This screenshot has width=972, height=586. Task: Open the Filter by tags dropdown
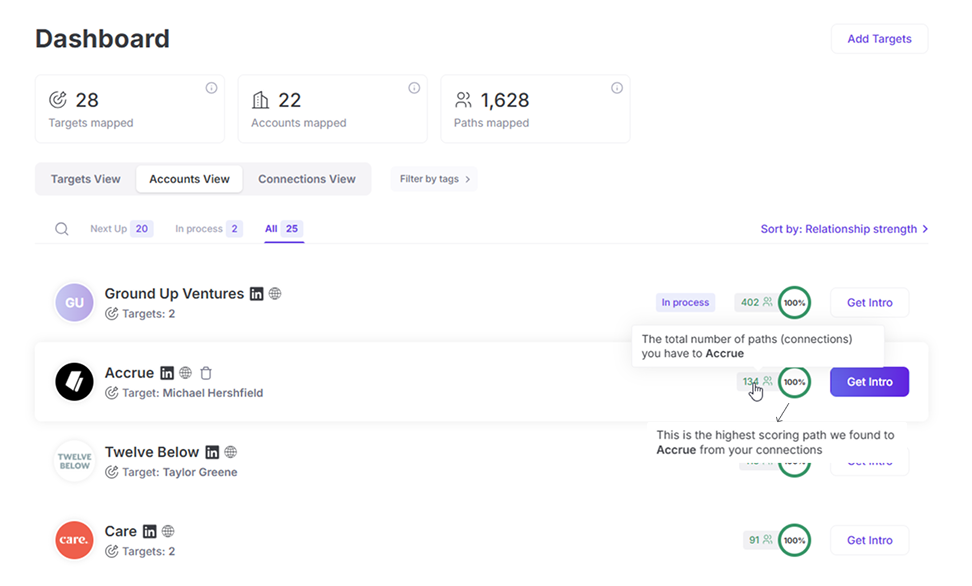click(x=433, y=178)
